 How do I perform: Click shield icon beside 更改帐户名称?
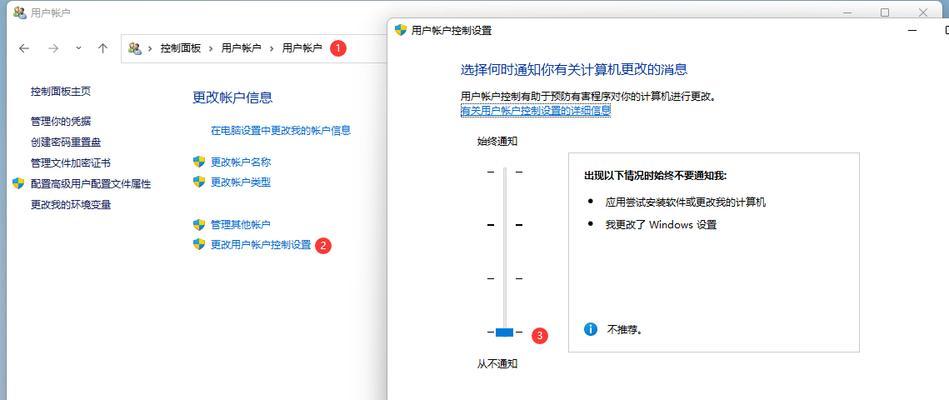(x=199, y=162)
